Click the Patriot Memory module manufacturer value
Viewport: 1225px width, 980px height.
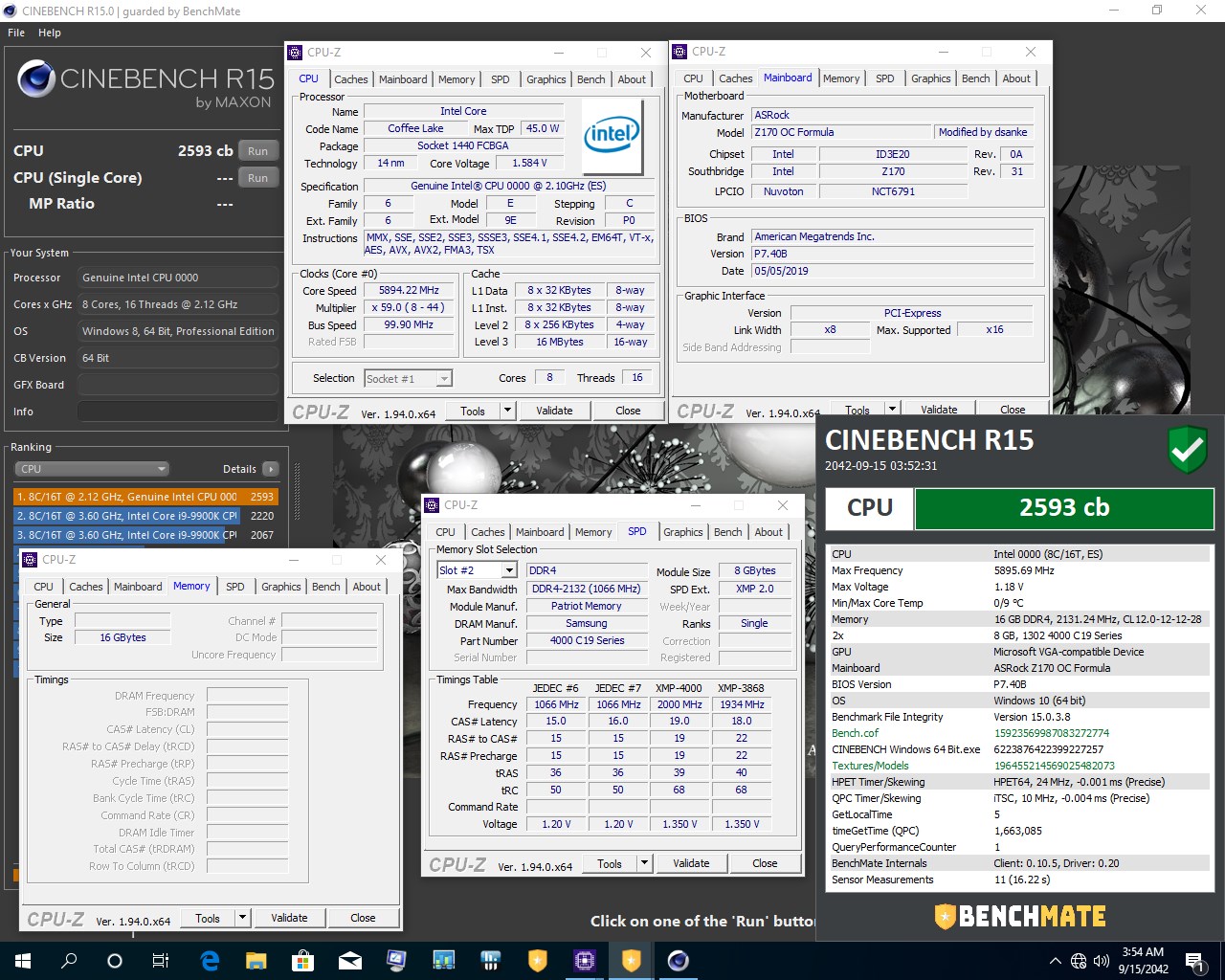point(586,606)
